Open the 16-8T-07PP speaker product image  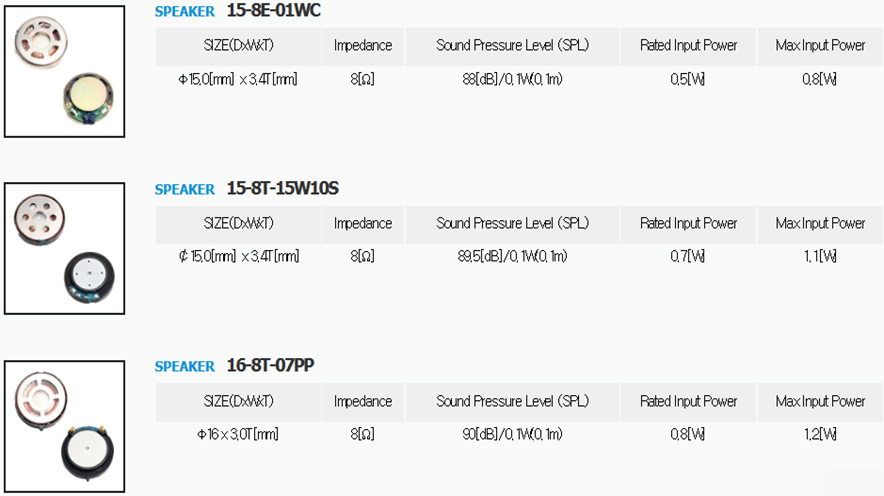click(64, 427)
